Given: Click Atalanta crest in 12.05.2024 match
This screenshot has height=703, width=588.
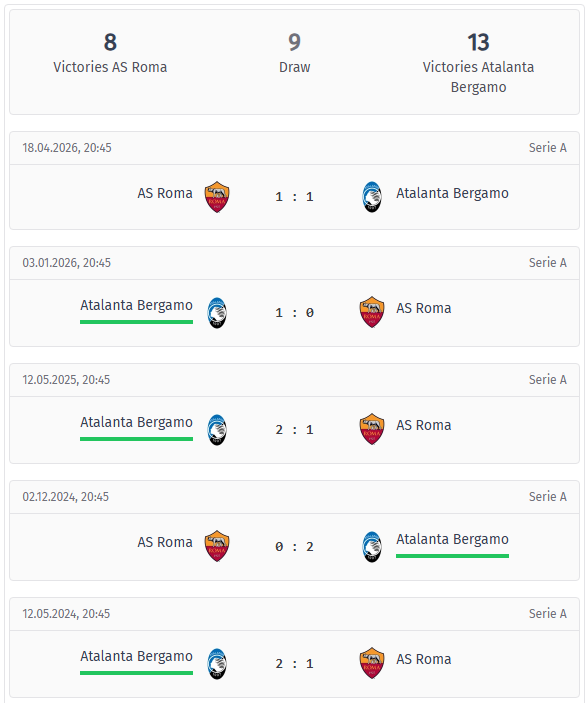Looking at the screenshot, I should click(217, 664).
